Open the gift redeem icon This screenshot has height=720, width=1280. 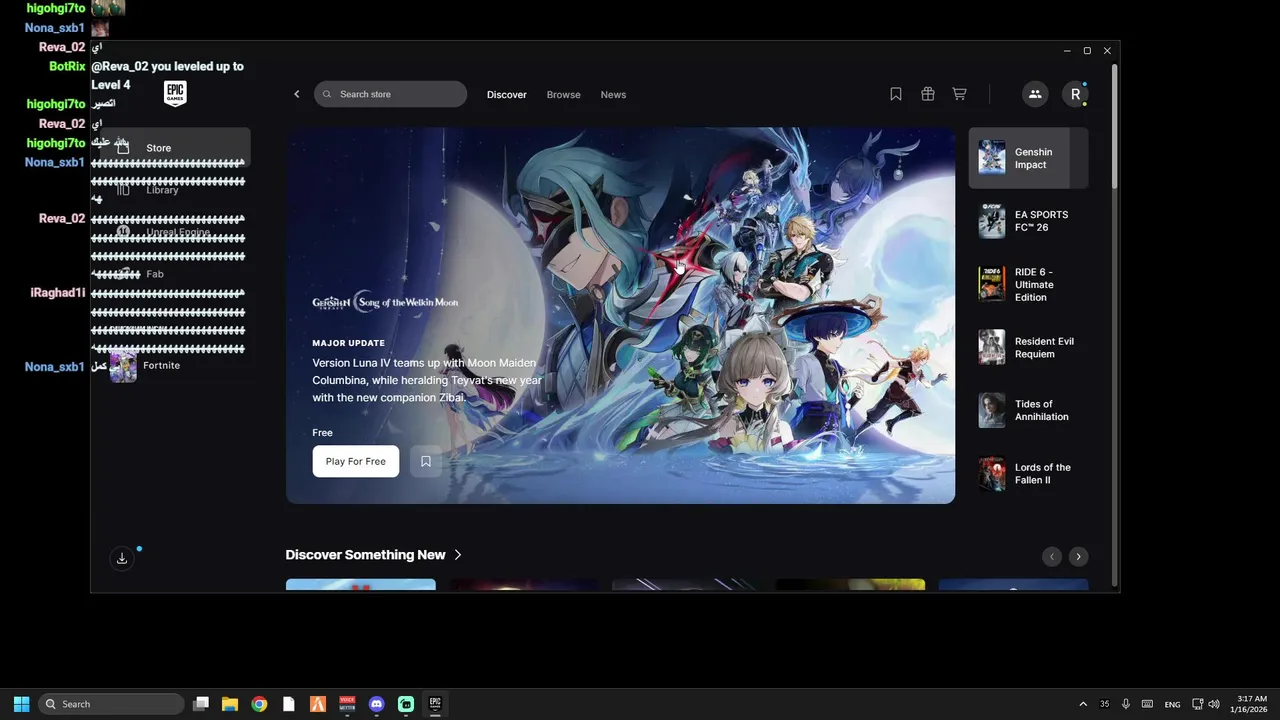tap(928, 94)
